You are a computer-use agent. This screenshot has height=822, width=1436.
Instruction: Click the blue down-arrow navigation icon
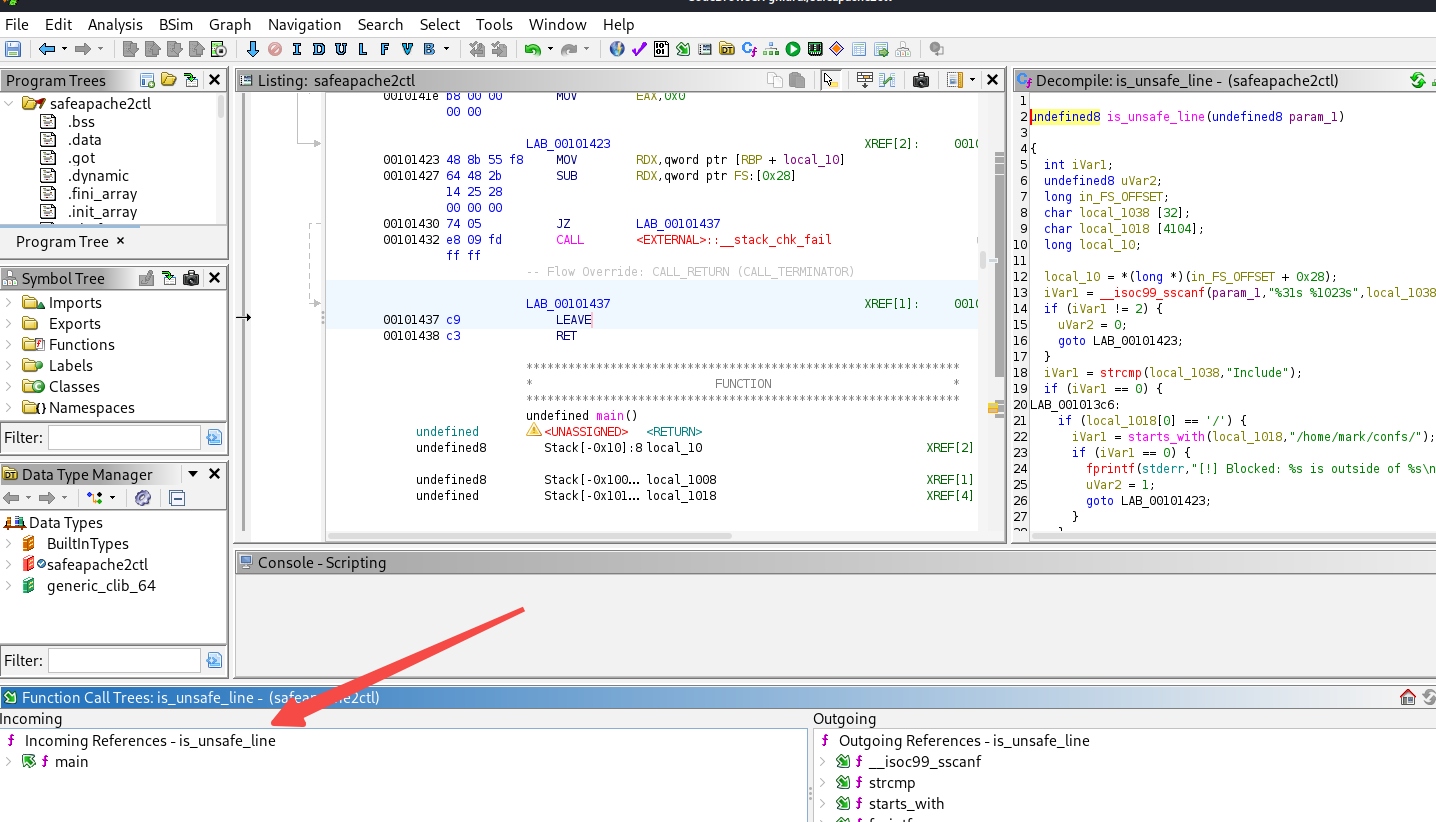point(252,49)
